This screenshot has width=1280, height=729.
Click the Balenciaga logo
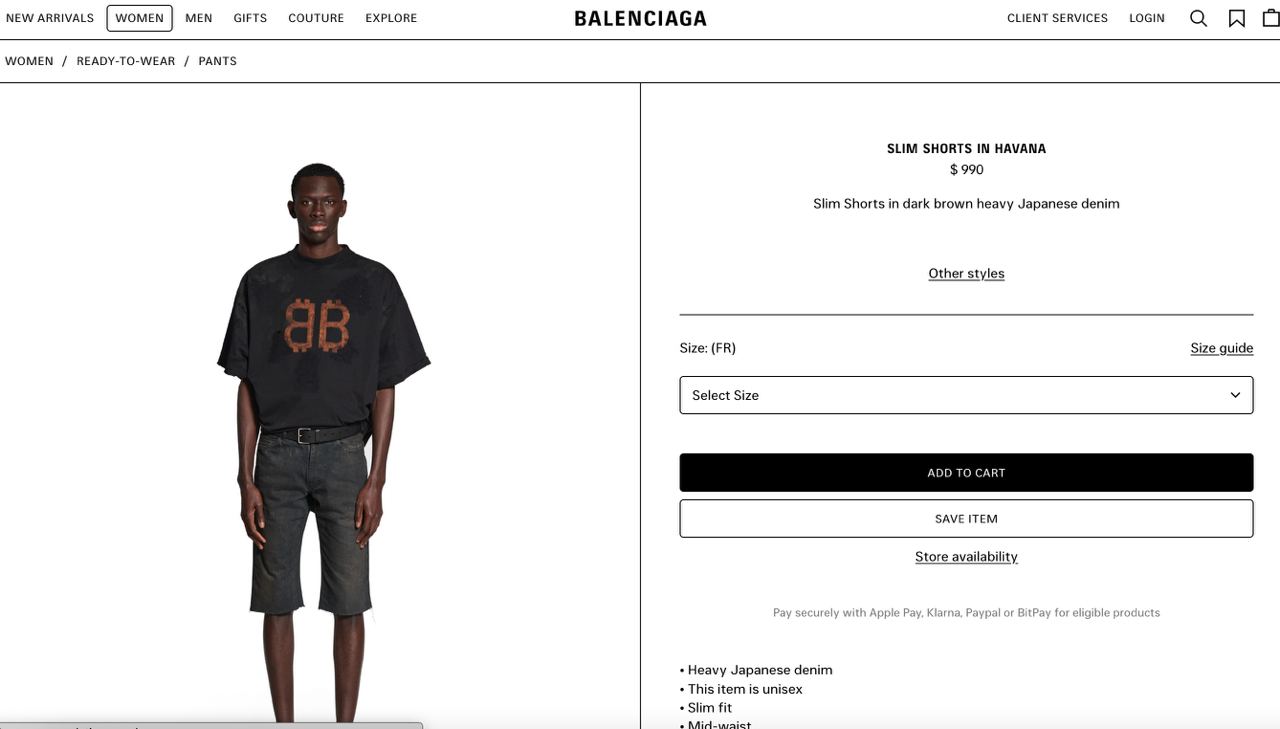click(x=640, y=18)
